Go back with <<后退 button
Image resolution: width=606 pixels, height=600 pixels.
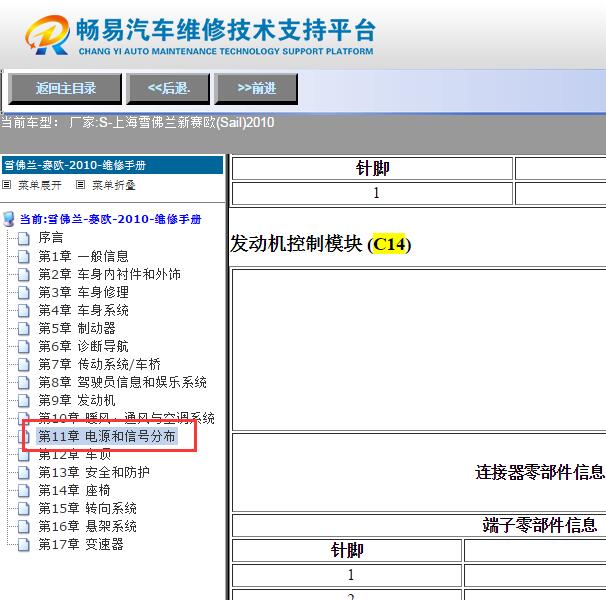pyautogui.click(x=168, y=89)
